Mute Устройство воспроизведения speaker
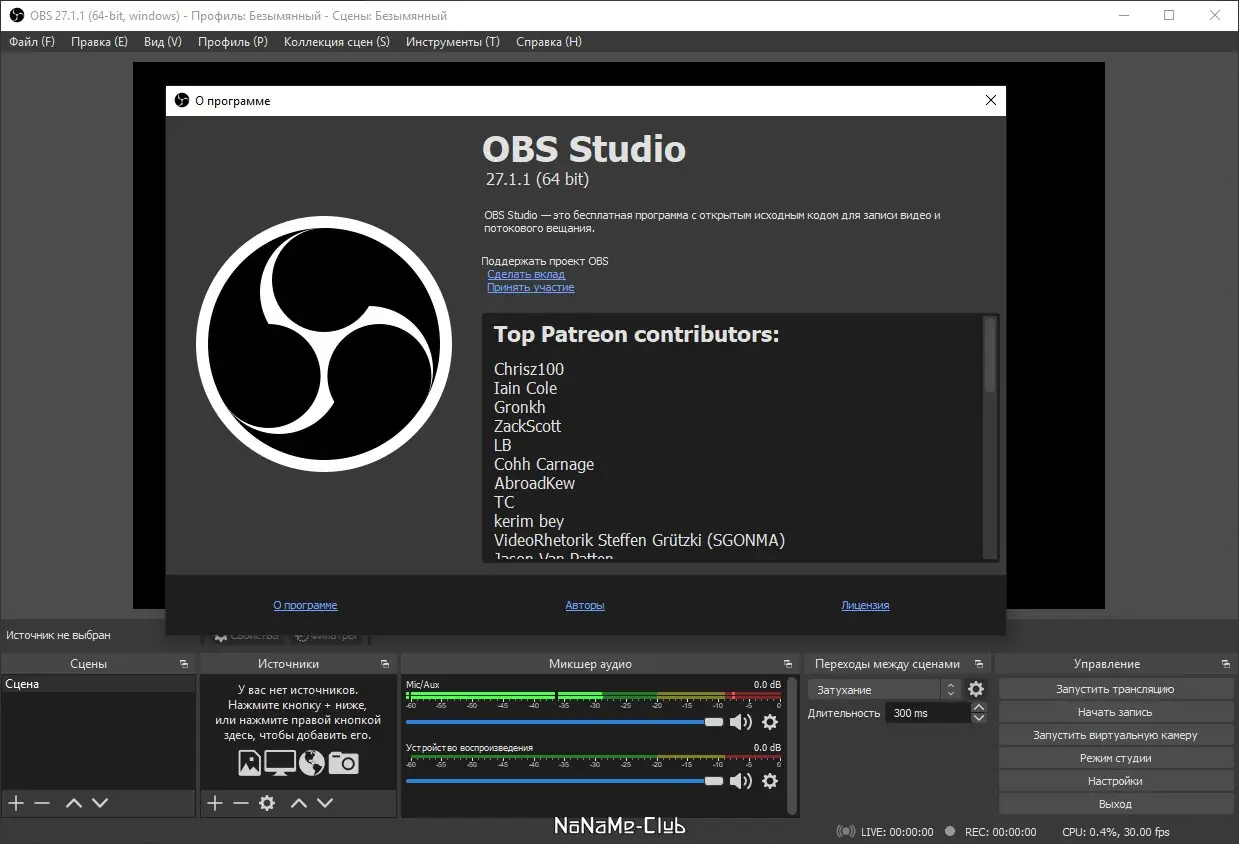The width and height of the screenshot is (1239, 844). (x=740, y=781)
